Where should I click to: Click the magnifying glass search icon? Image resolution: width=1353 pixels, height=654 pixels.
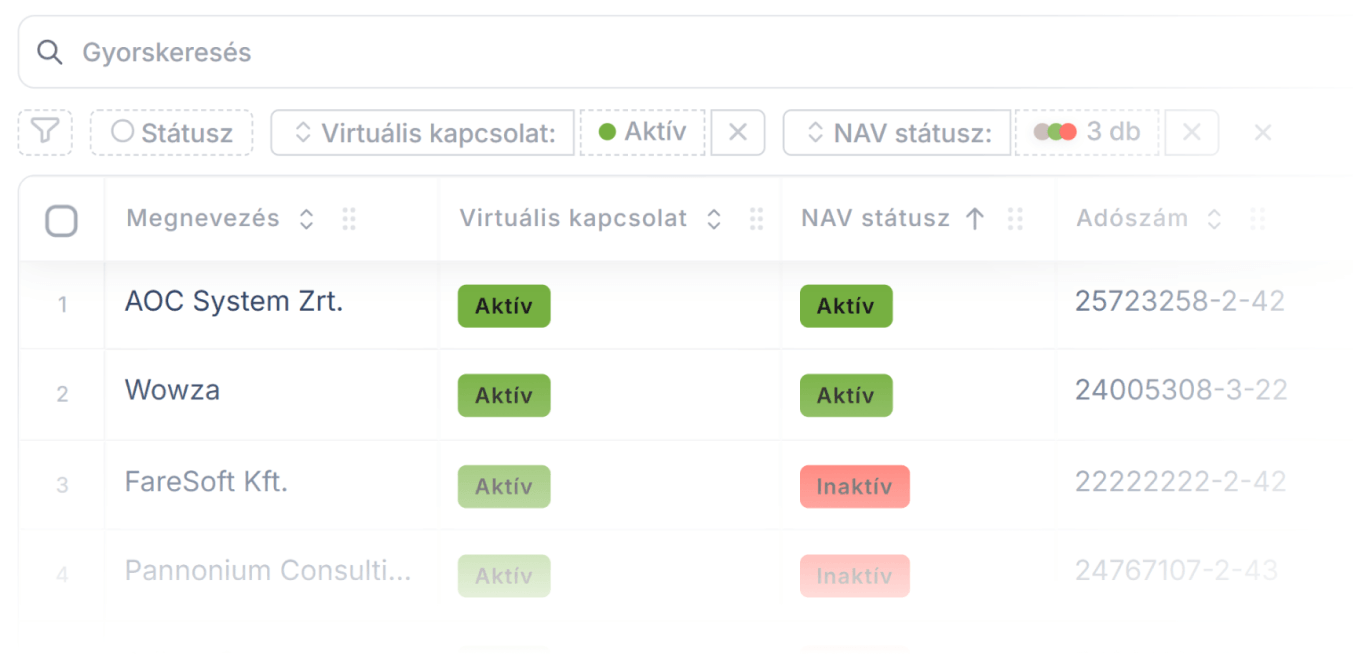point(49,52)
